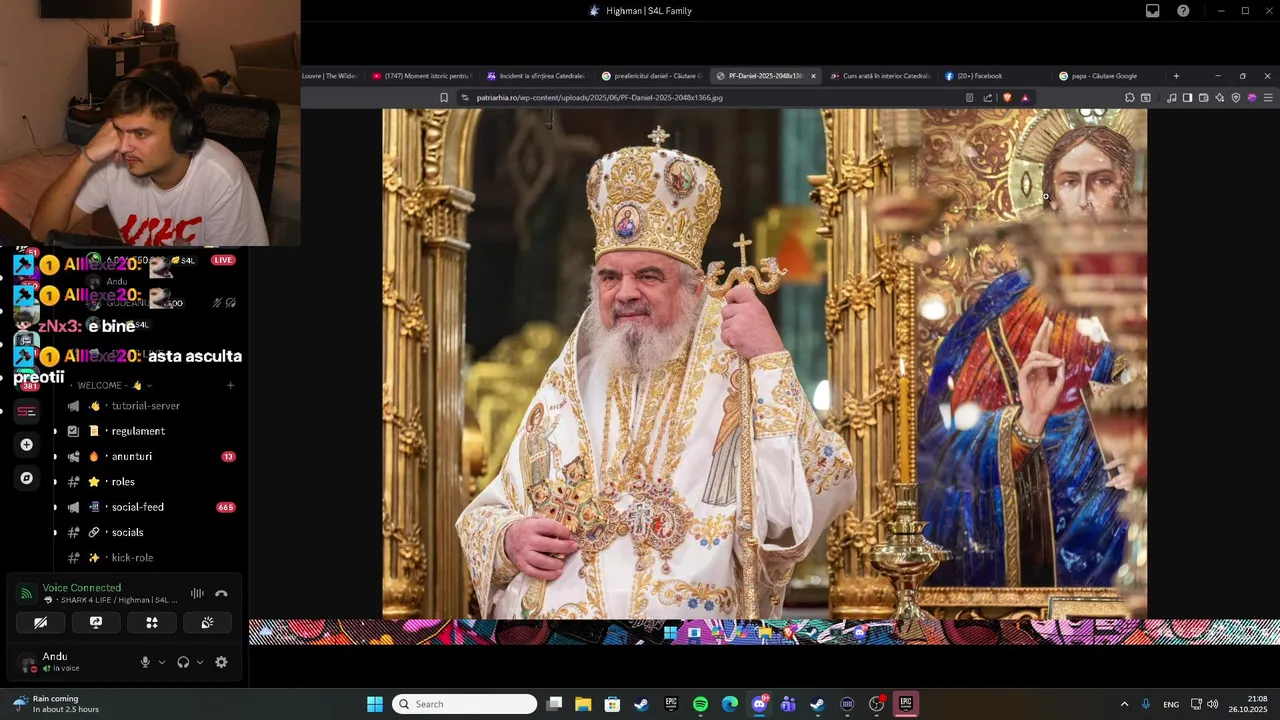The image size is (1280, 720).
Task: Share your screen in voice panel
Action: [x=96, y=622]
